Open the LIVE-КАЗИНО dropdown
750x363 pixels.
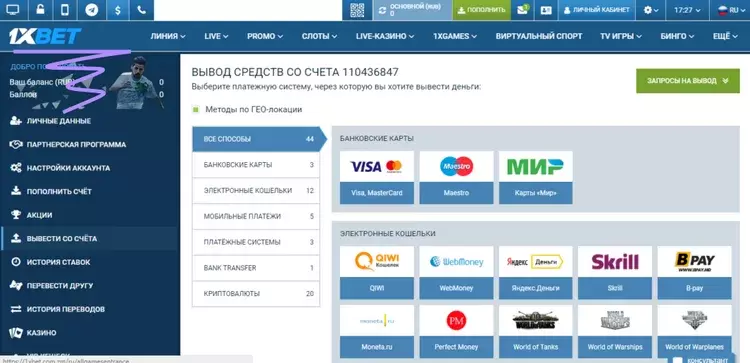[x=385, y=36]
